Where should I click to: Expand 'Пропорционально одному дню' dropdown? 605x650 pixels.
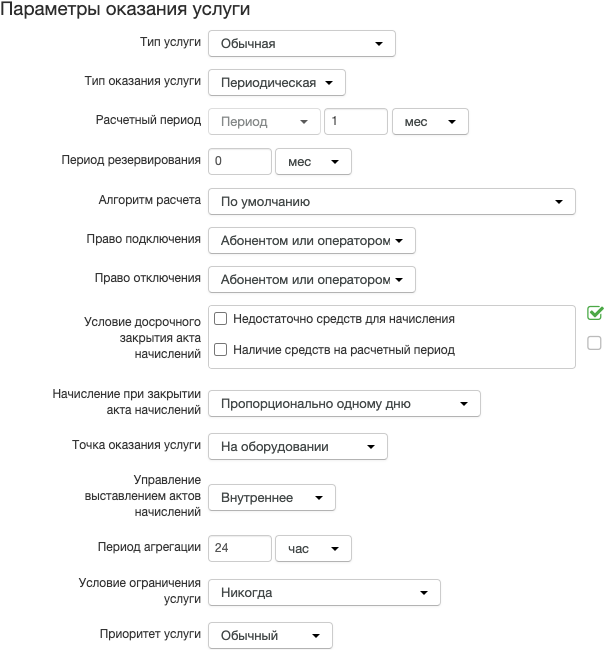click(344, 403)
